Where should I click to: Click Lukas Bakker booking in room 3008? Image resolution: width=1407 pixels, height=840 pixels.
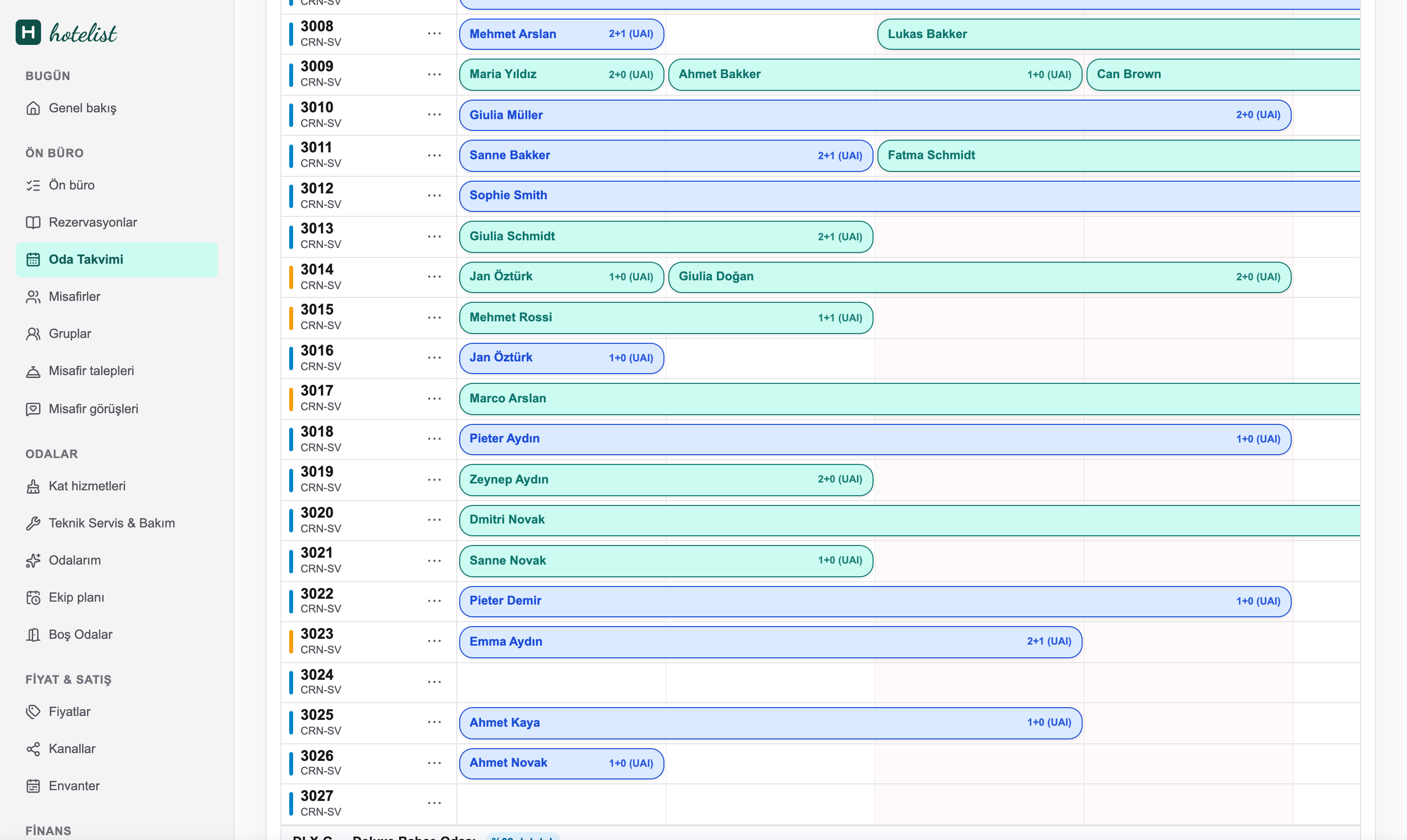tap(1119, 34)
